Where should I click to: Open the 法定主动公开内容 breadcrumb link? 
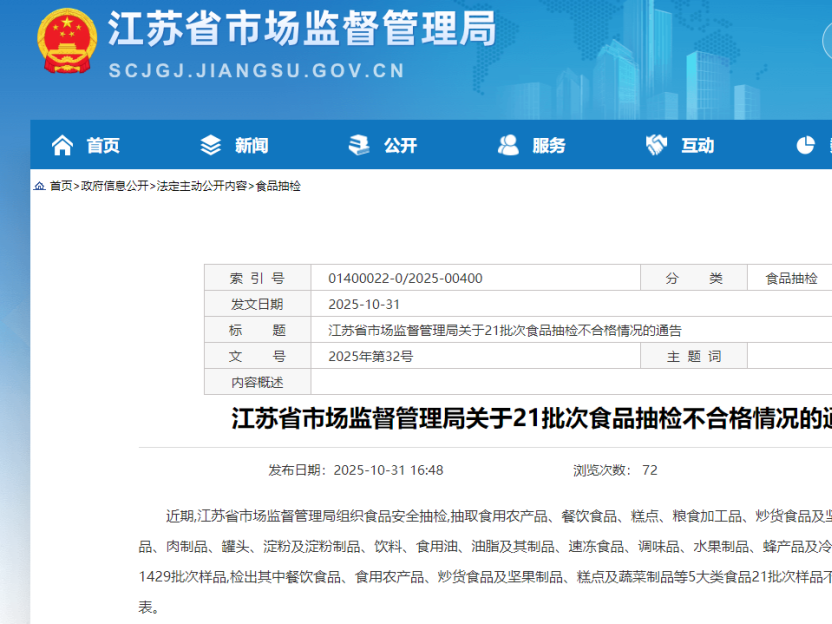click(202, 186)
